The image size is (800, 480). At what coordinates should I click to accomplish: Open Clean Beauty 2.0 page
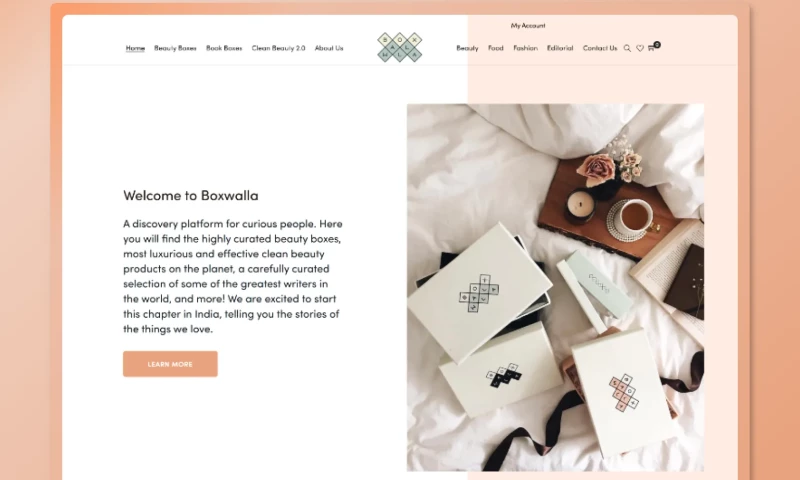[x=278, y=48]
